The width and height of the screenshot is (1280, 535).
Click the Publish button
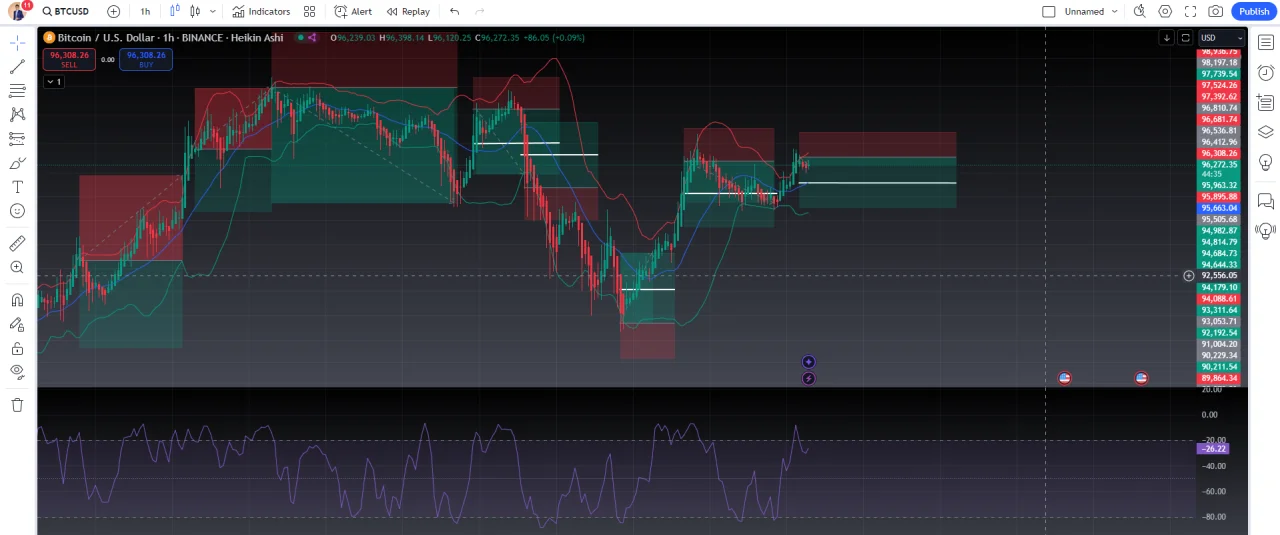click(x=1254, y=12)
